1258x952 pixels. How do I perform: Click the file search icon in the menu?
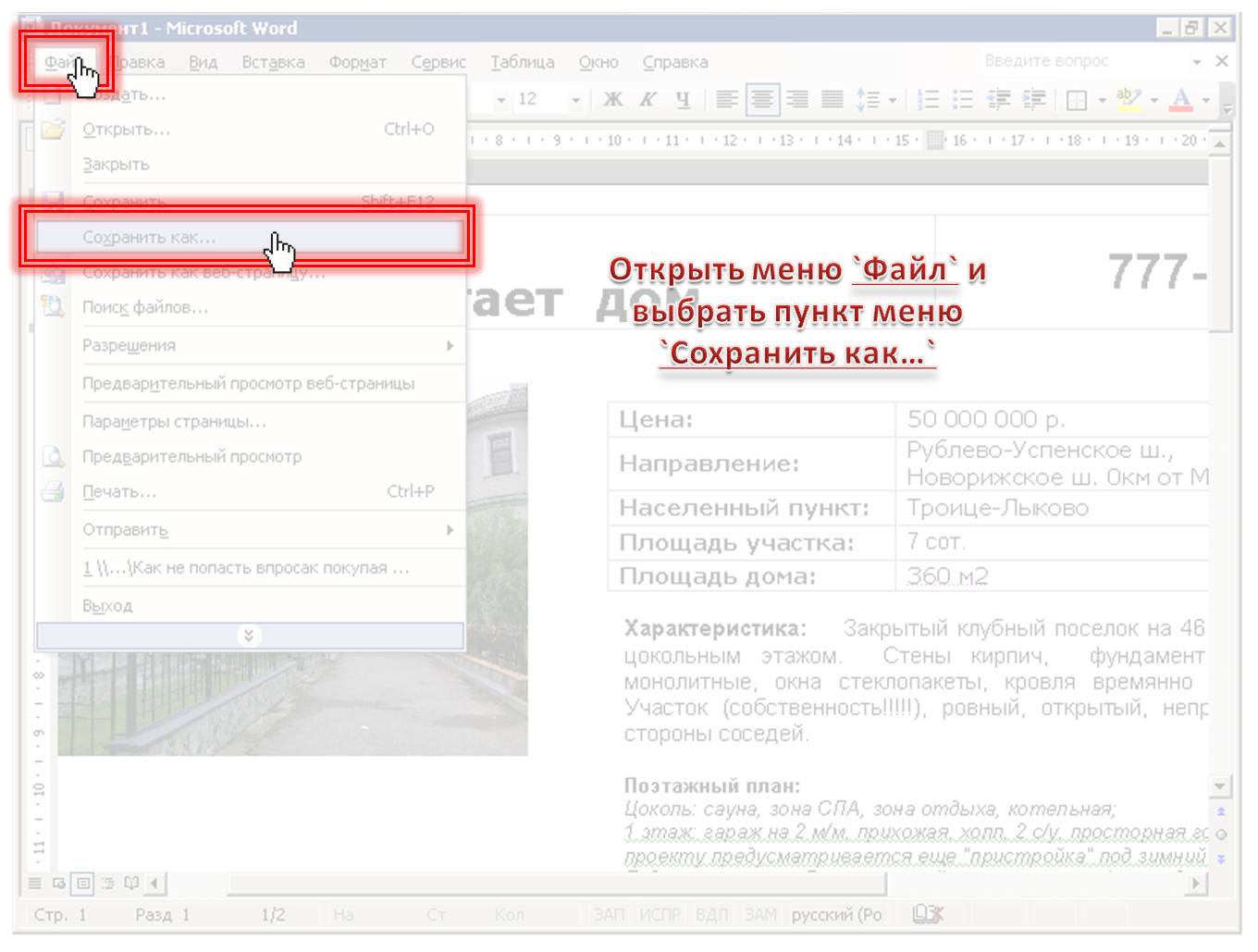click(x=53, y=306)
